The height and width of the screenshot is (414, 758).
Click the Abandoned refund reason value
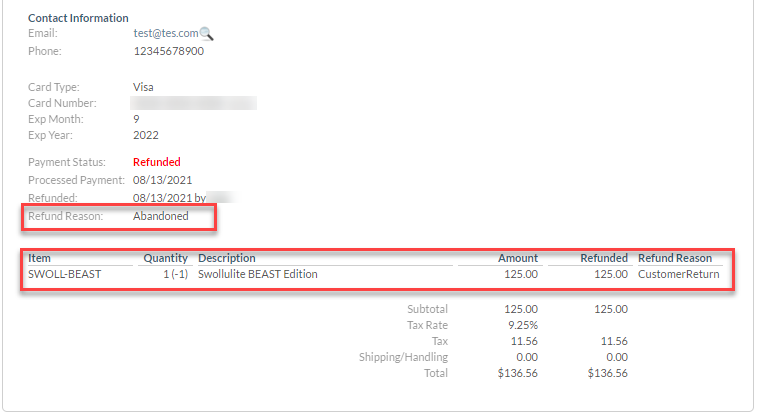pos(160,216)
